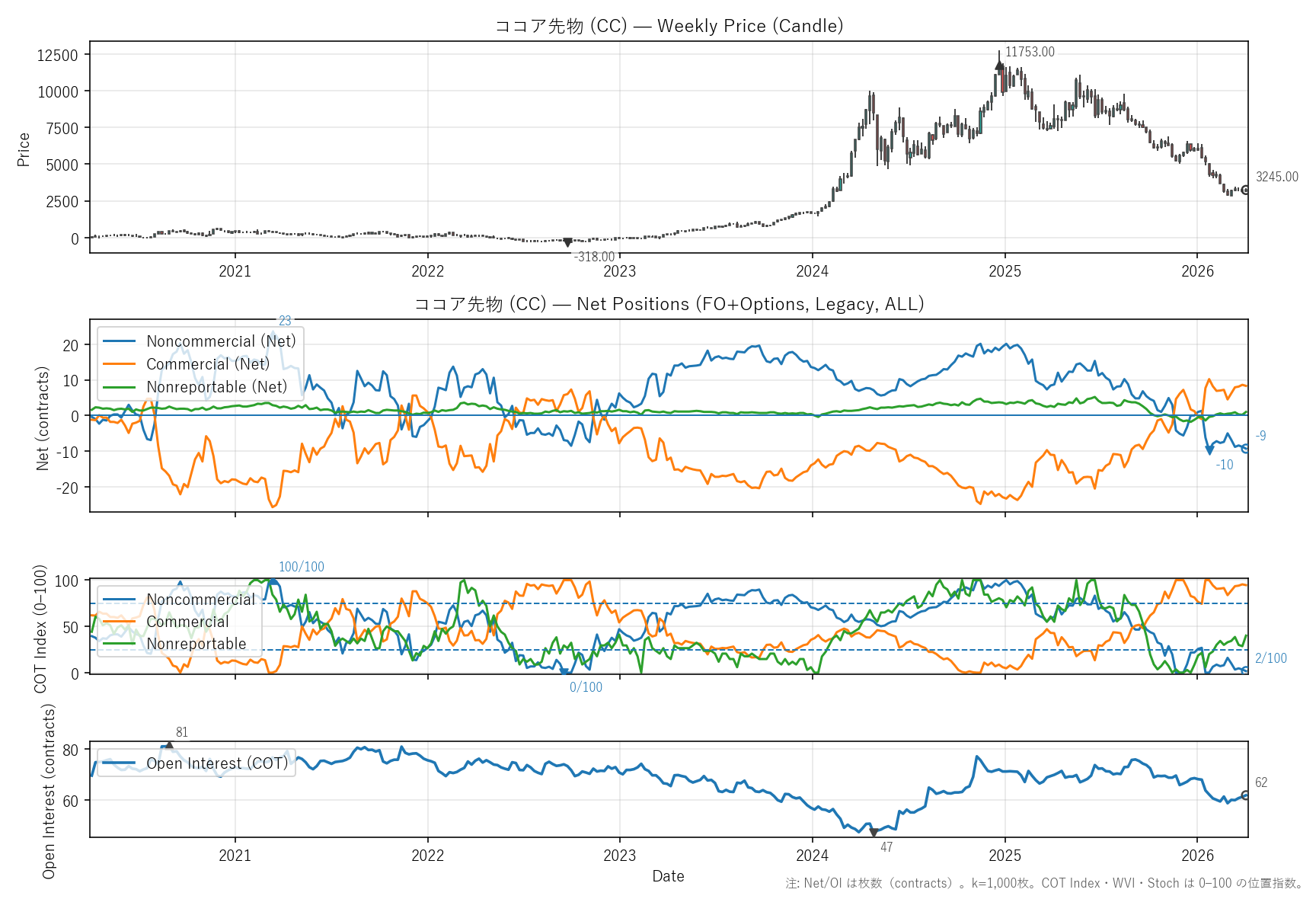Click the Net Positions chart title

tap(669, 304)
